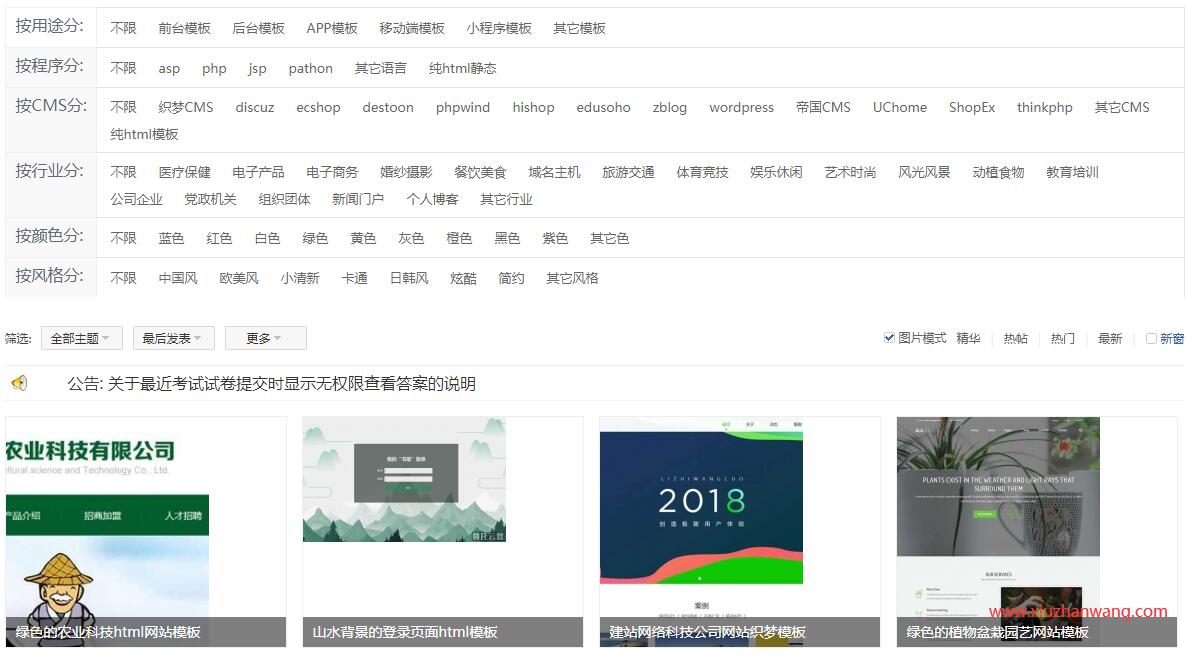Screen dimensions: 1186x658
Task: Select 前台模板 under 按用途分
Action: (184, 28)
